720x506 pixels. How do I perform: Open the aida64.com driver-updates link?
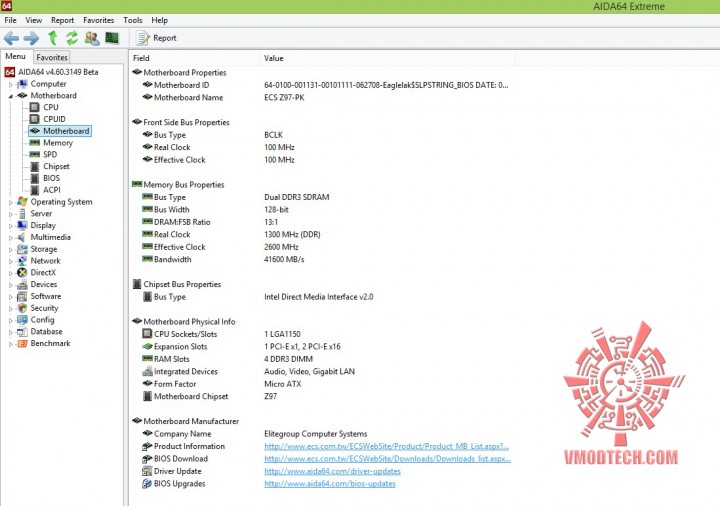(332, 471)
